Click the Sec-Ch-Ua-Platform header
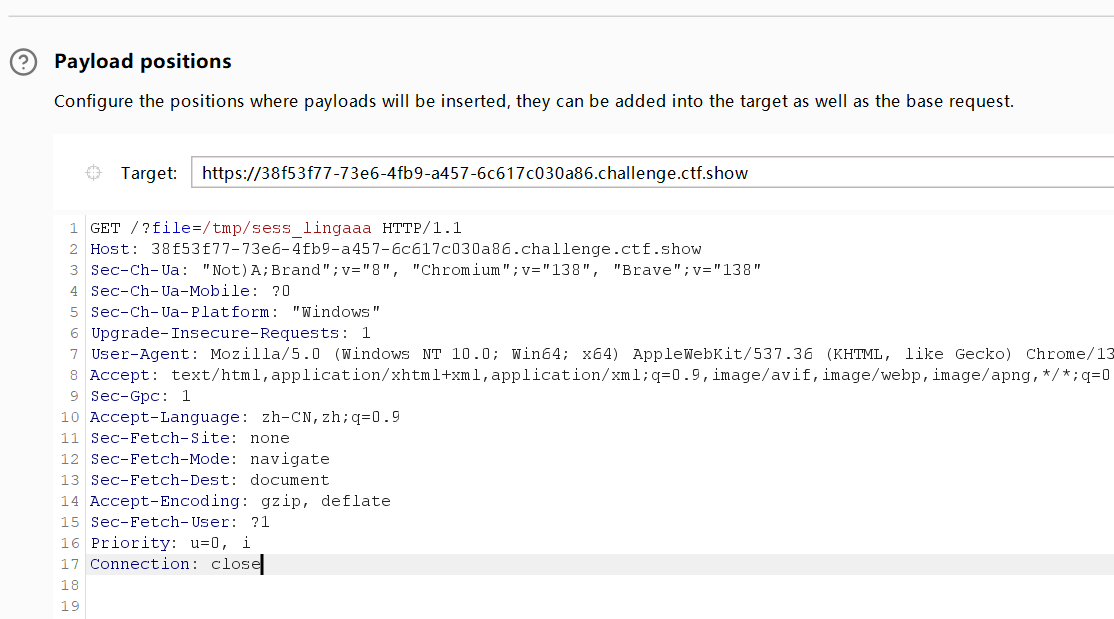The width and height of the screenshot is (1114, 619). coord(235,312)
